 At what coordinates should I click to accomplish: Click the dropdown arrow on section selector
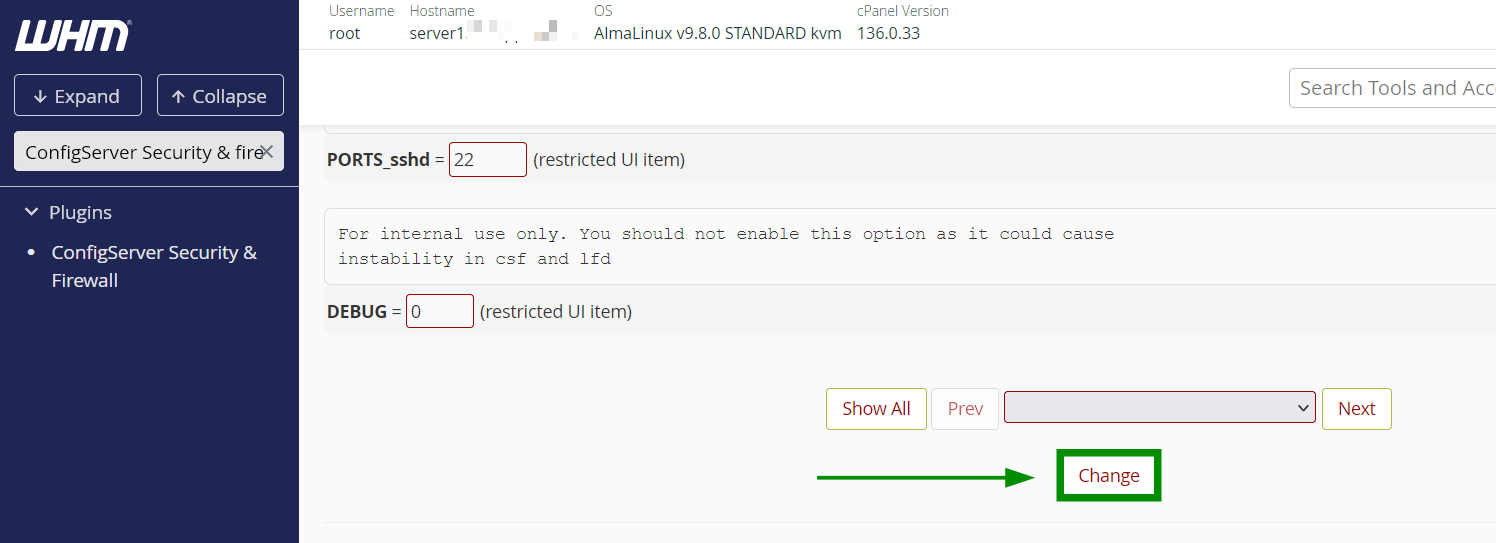tap(1303, 408)
